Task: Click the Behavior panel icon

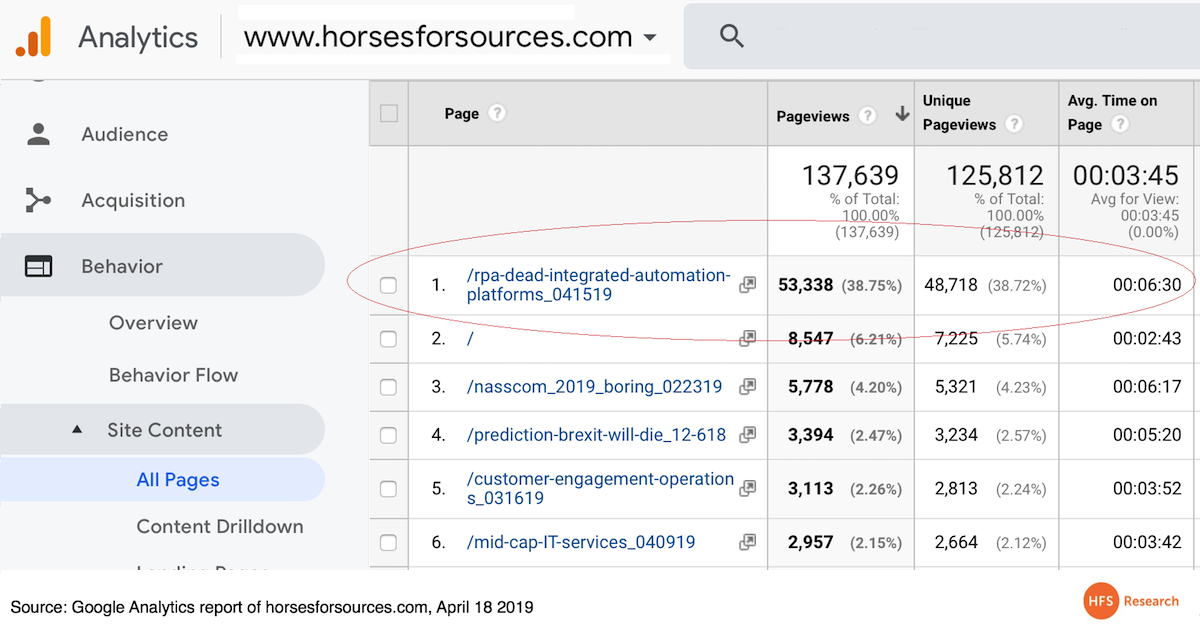Action: pos(38,266)
